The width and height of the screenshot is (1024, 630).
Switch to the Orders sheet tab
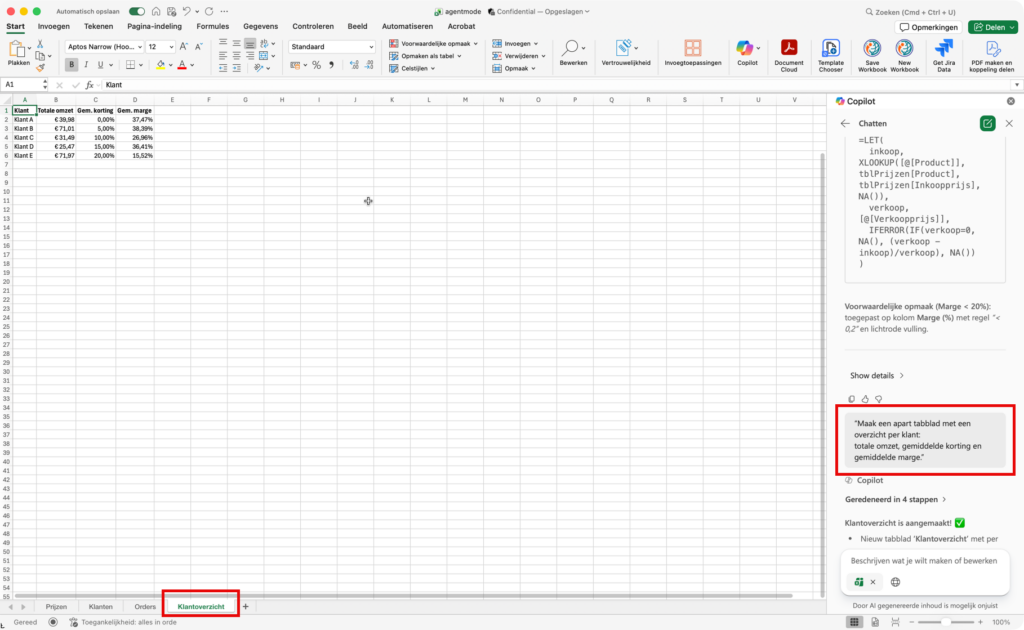coord(145,606)
